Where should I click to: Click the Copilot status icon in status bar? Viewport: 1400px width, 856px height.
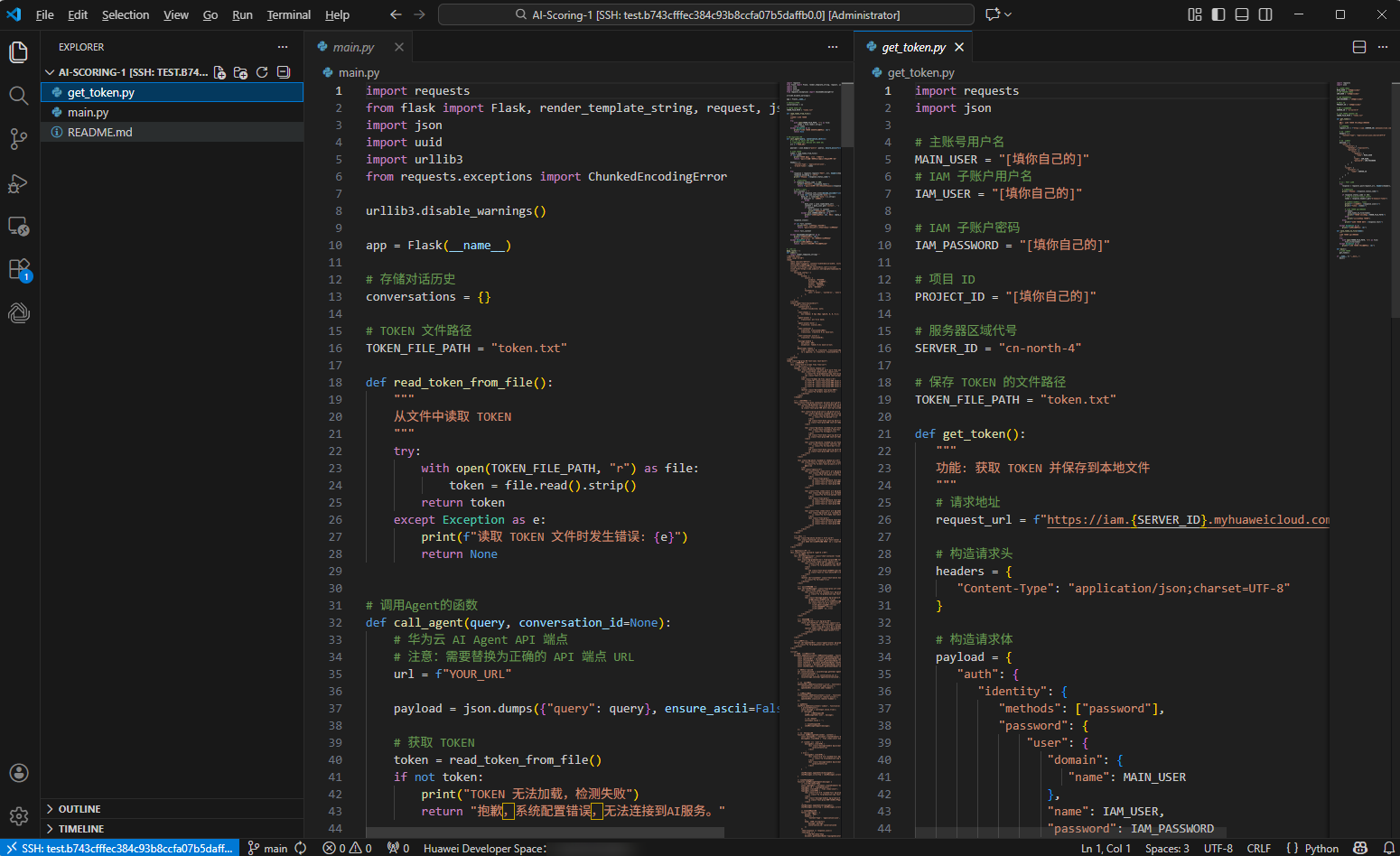pyautogui.click(x=1360, y=848)
